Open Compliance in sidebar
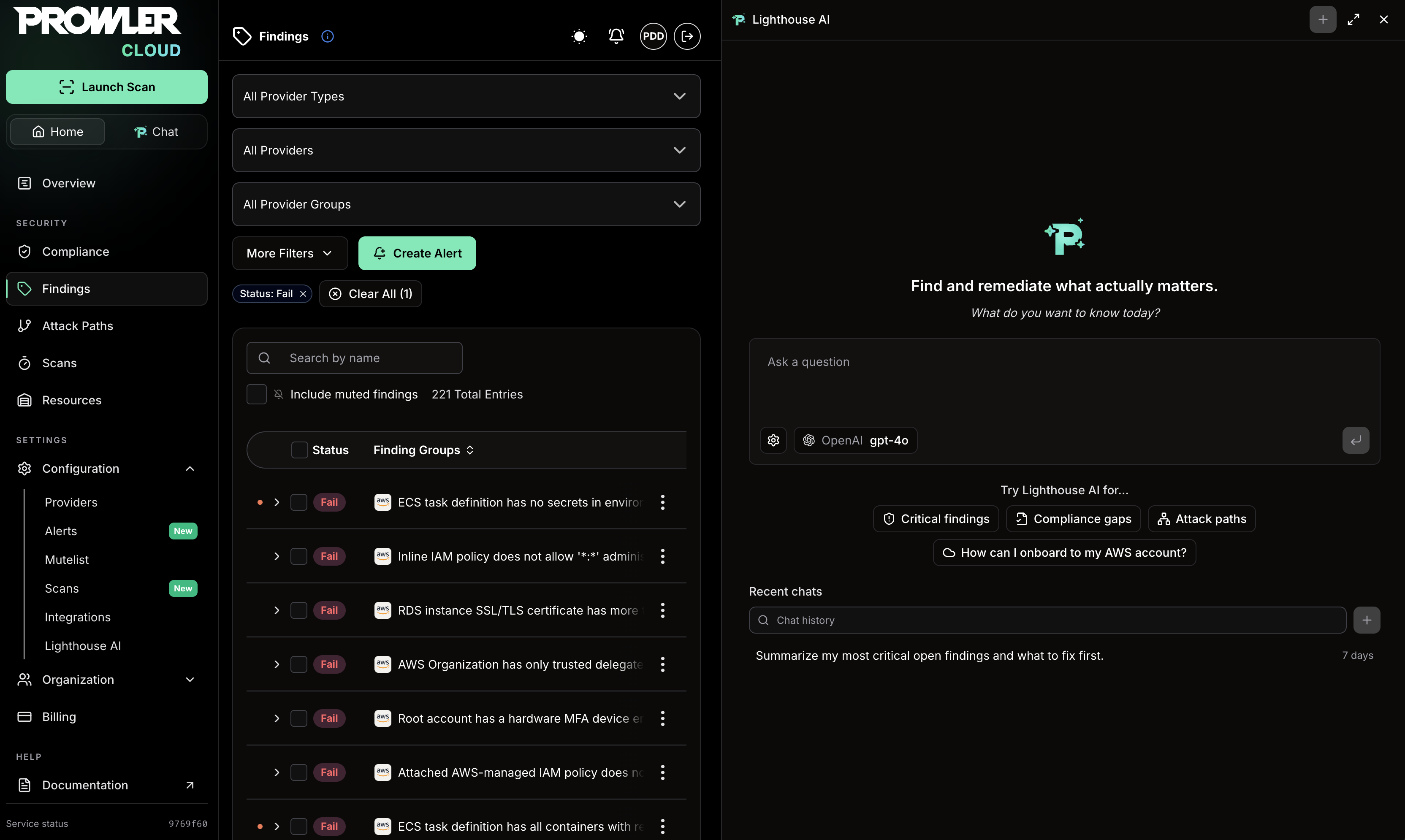This screenshot has height=840, width=1405. point(106,252)
